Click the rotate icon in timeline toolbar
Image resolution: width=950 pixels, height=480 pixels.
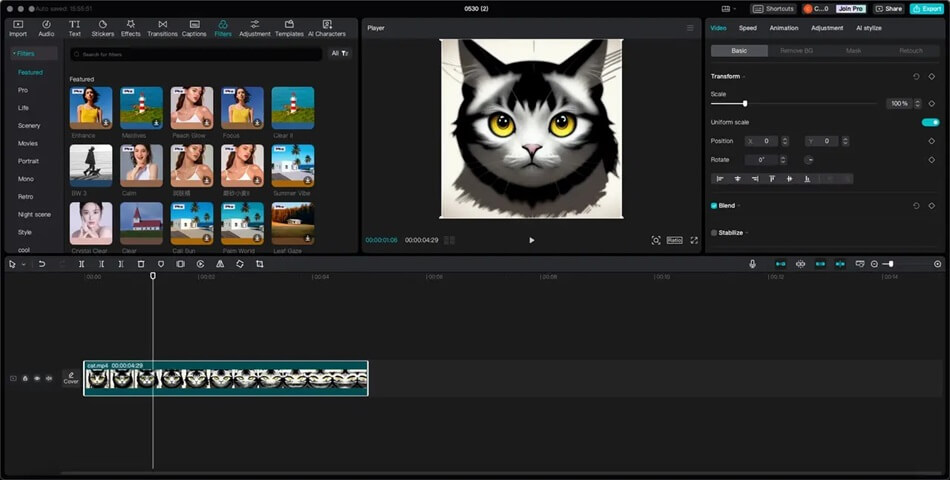[x=240, y=264]
